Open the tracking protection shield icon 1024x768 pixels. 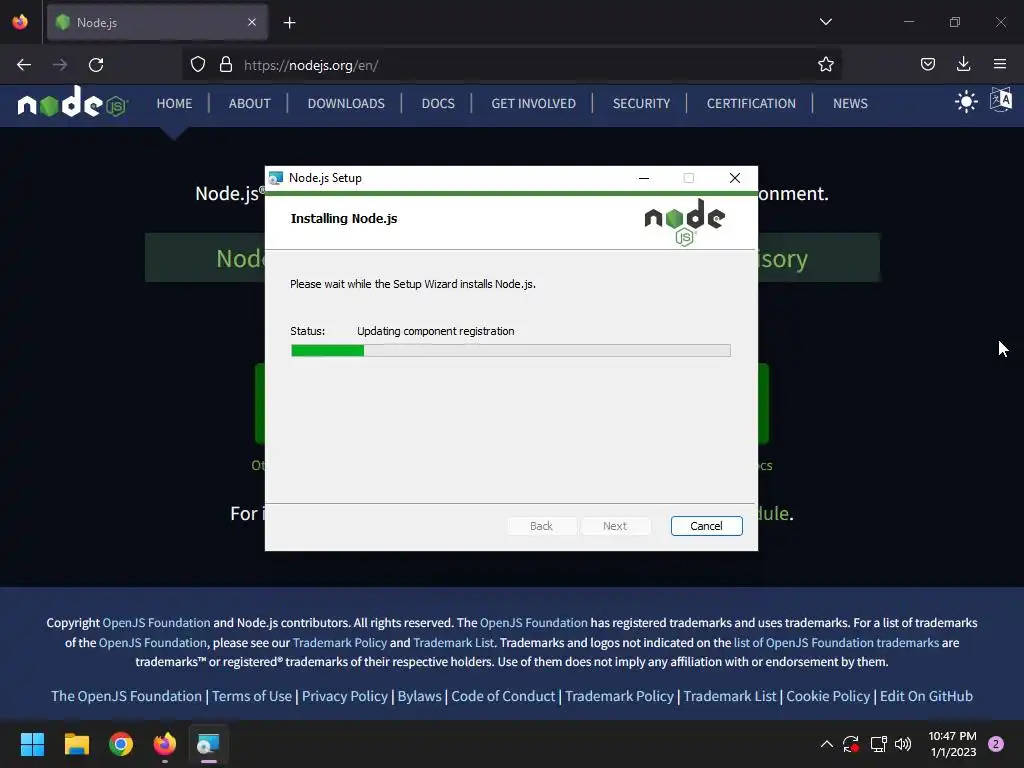point(198,65)
